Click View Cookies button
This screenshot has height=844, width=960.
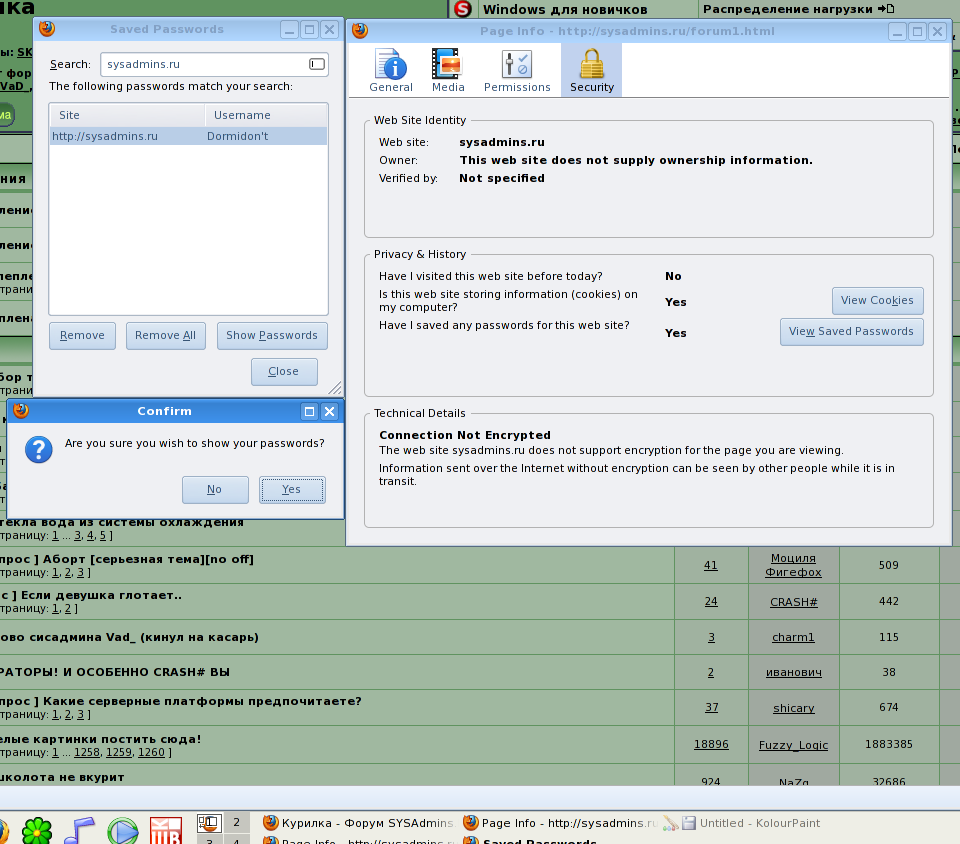pyautogui.click(x=877, y=301)
